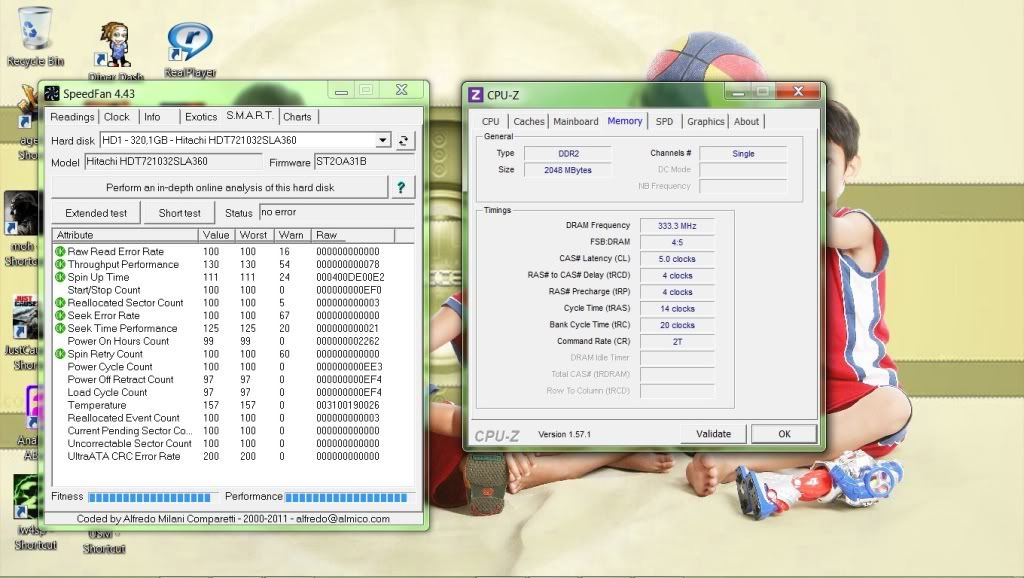
Task: Open the moh shortcut desktop icon
Action: (22, 230)
